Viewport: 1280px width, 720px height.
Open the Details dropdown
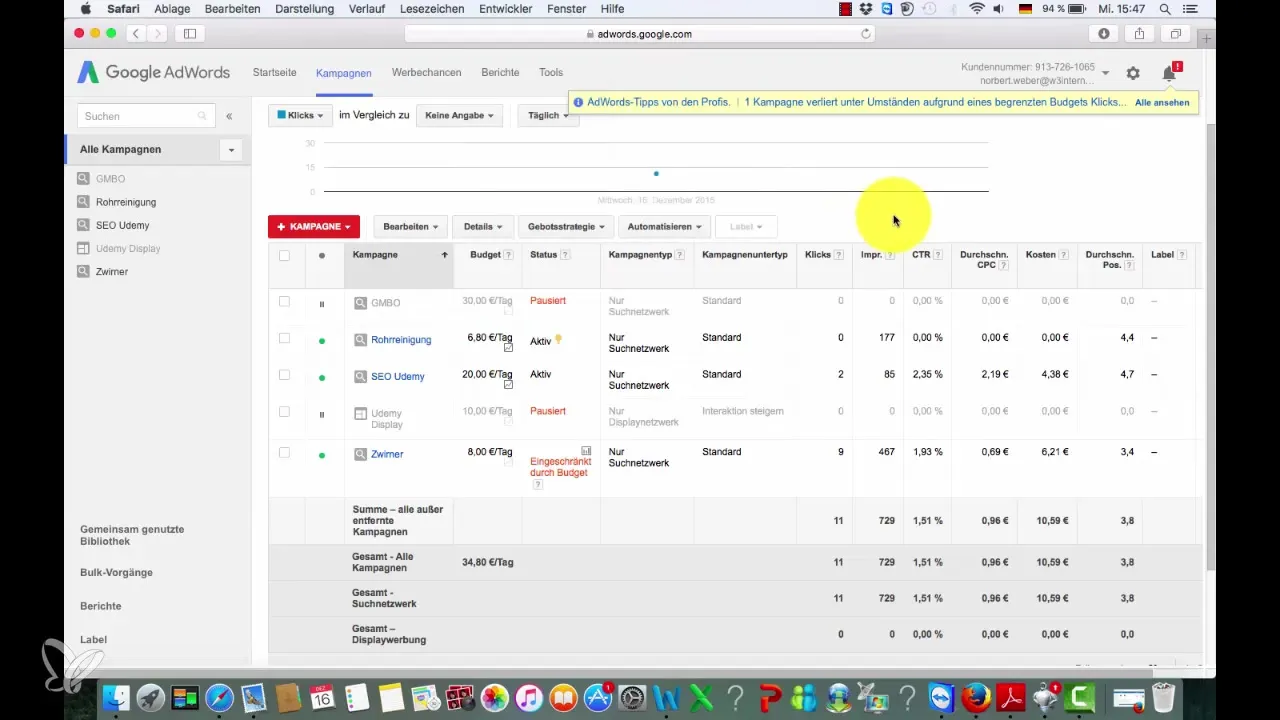[x=482, y=226]
